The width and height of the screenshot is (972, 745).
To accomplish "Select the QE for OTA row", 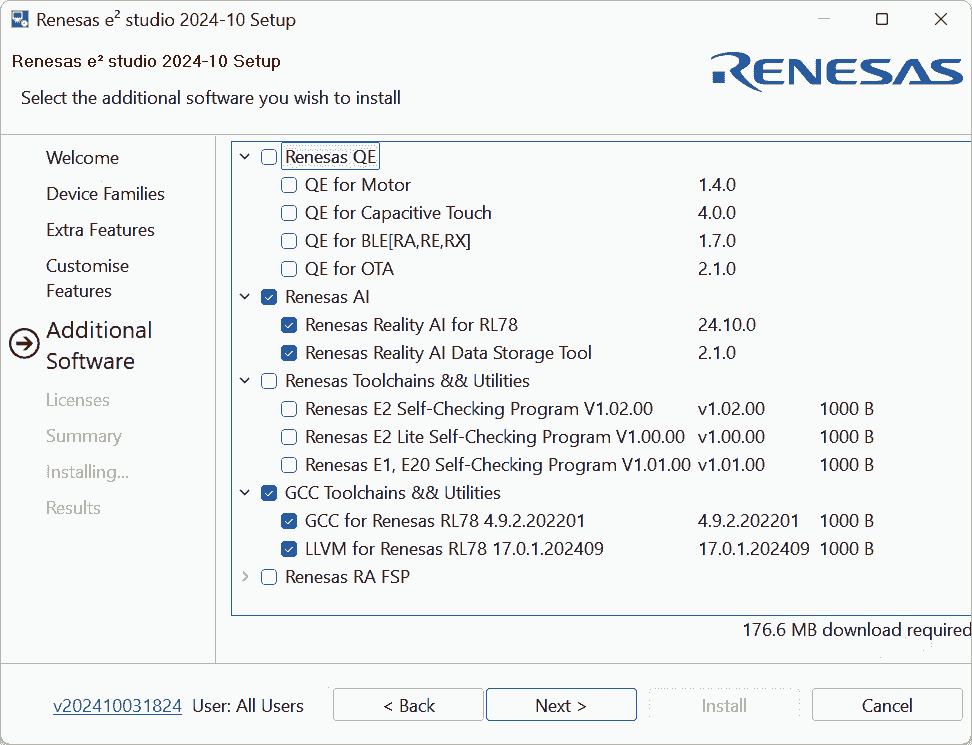I will [x=349, y=269].
